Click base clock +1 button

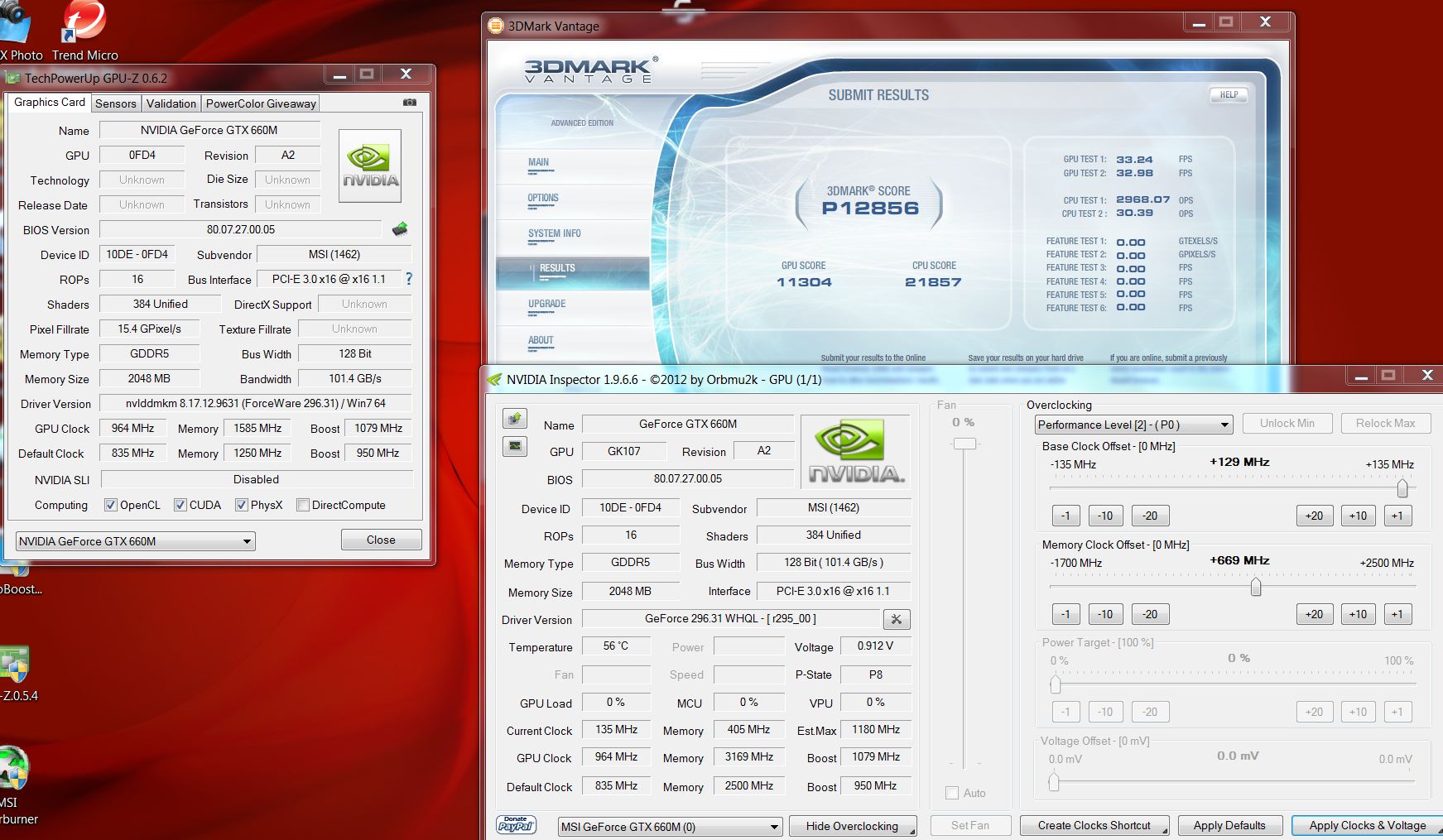click(x=1397, y=516)
